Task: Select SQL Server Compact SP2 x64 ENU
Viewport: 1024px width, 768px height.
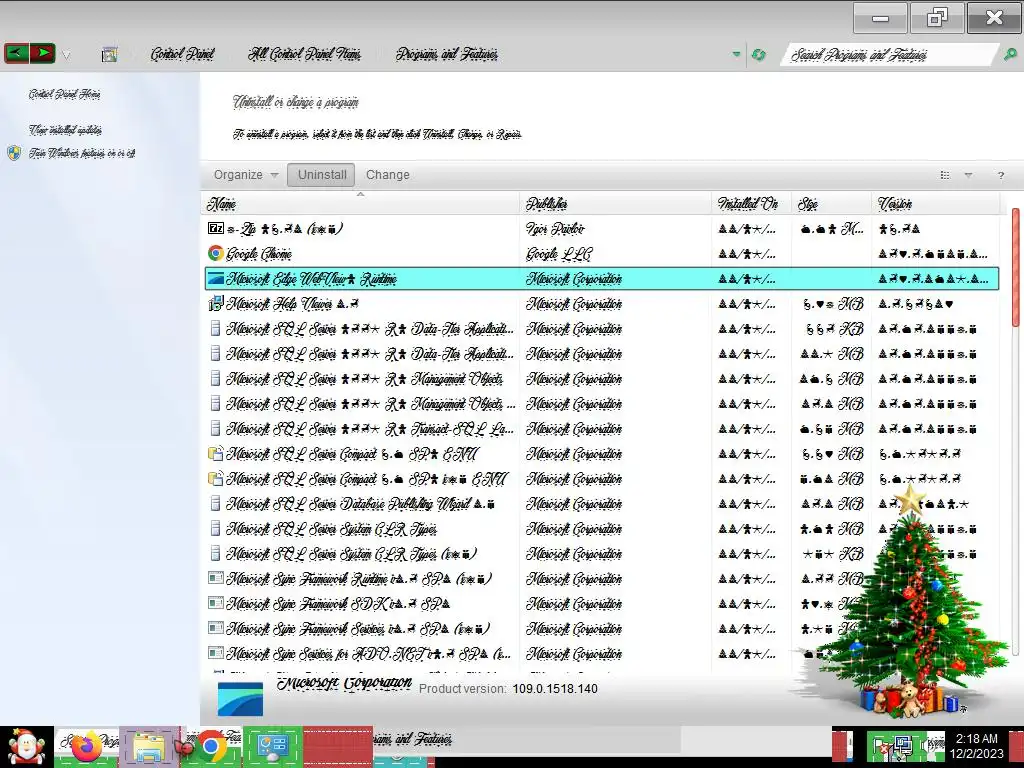Action: click(366, 479)
